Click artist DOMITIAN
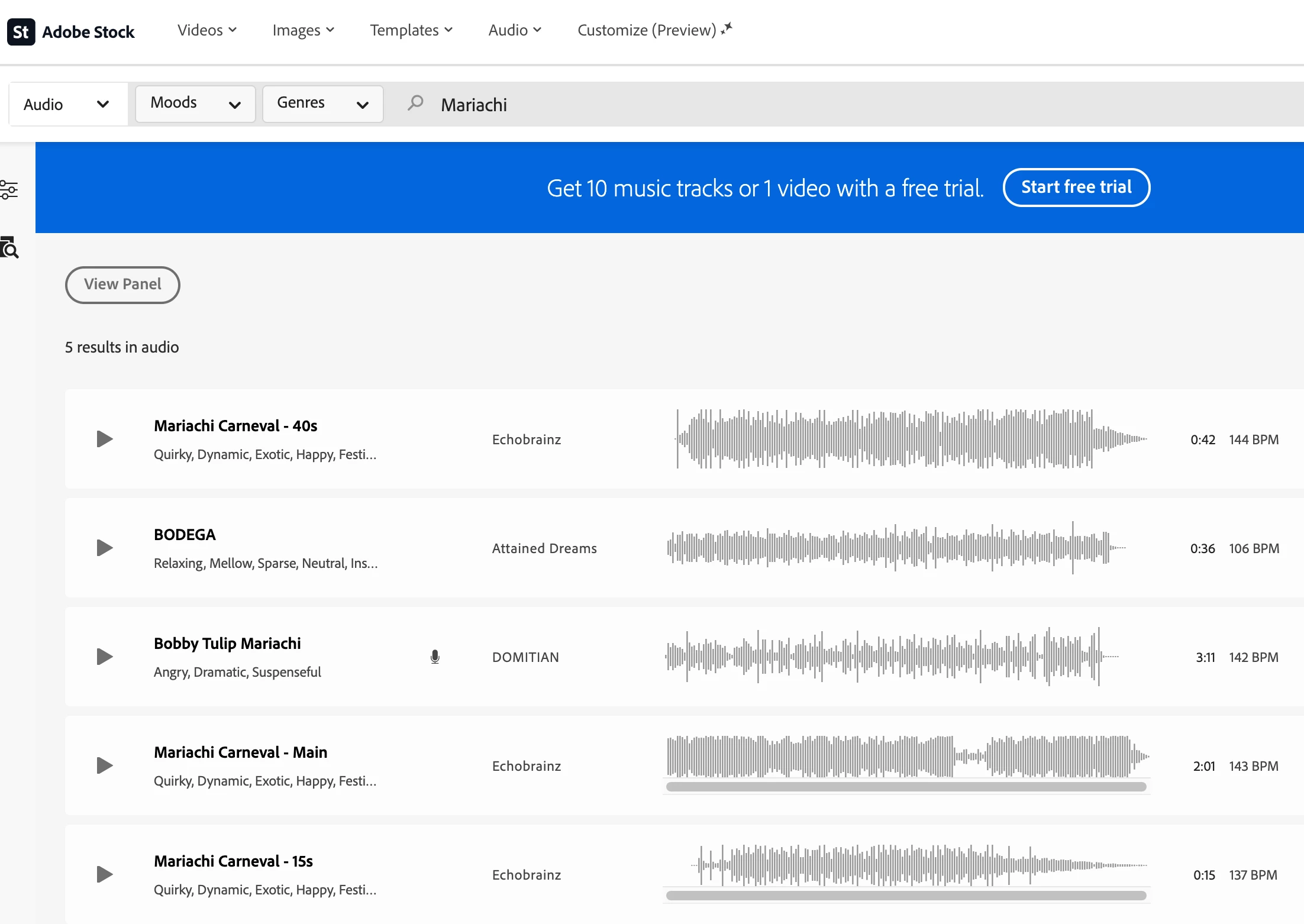The width and height of the screenshot is (1304, 924). [525, 657]
